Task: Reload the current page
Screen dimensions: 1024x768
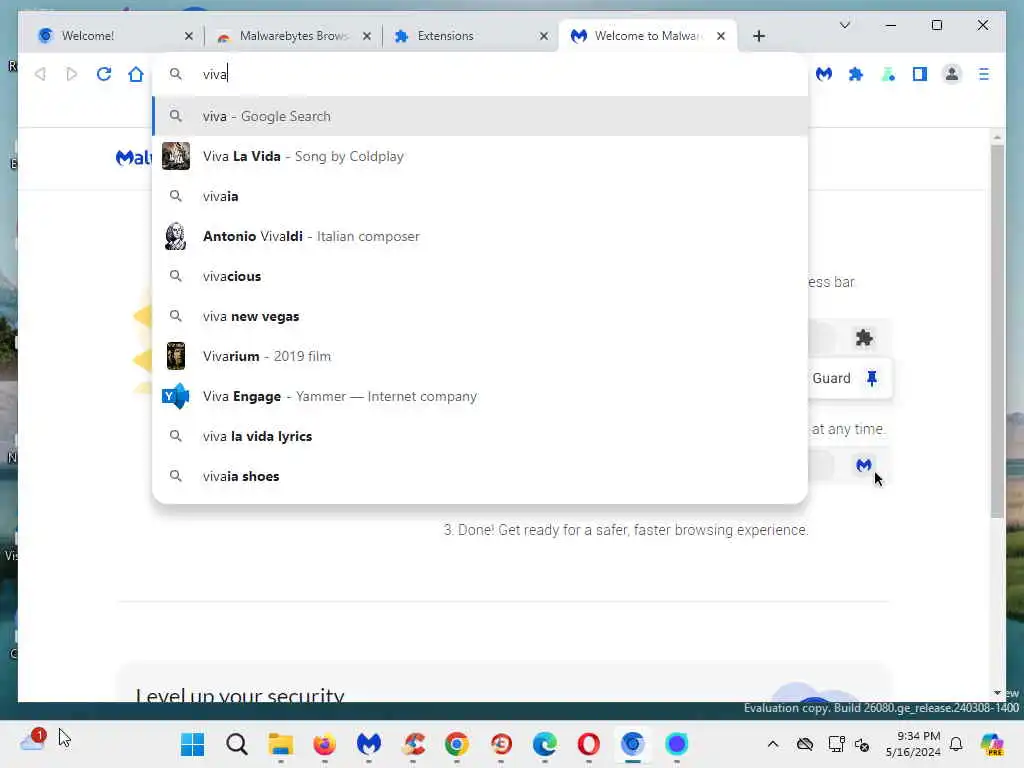Action: click(x=104, y=74)
